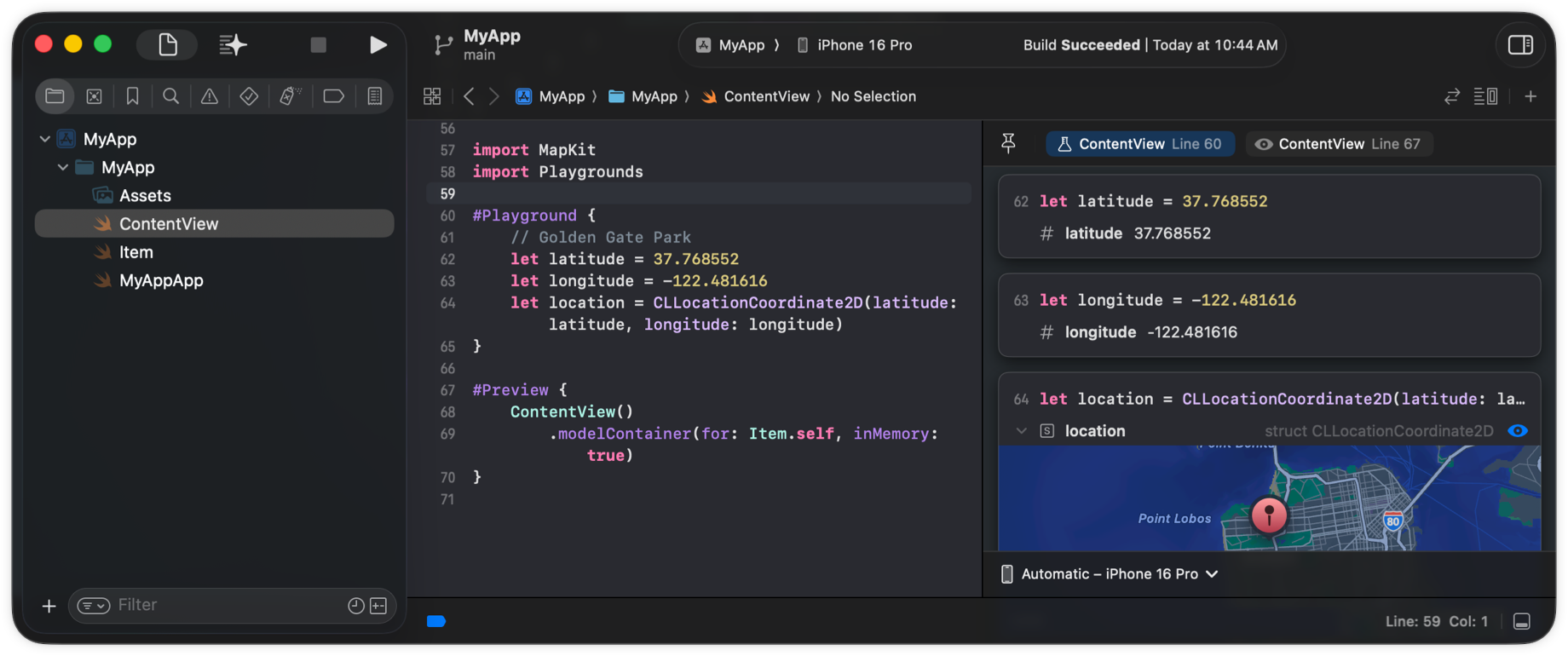Open the editor options layout menu

tap(1485, 96)
